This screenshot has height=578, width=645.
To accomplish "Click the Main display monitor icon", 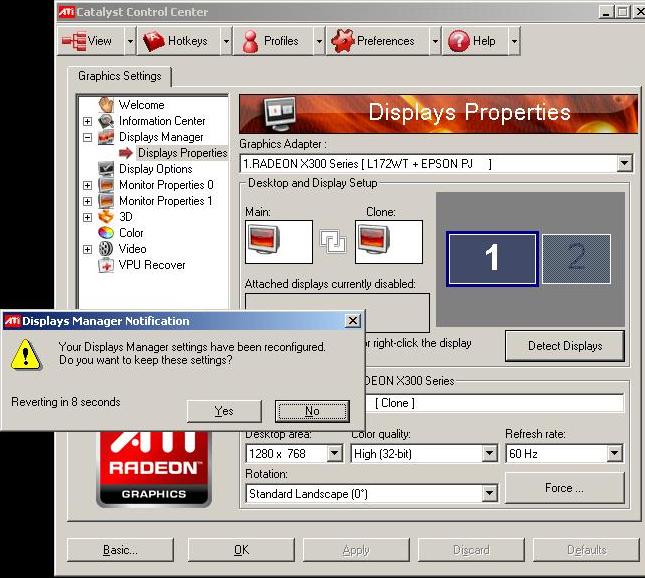I will pyautogui.click(x=264, y=241).
